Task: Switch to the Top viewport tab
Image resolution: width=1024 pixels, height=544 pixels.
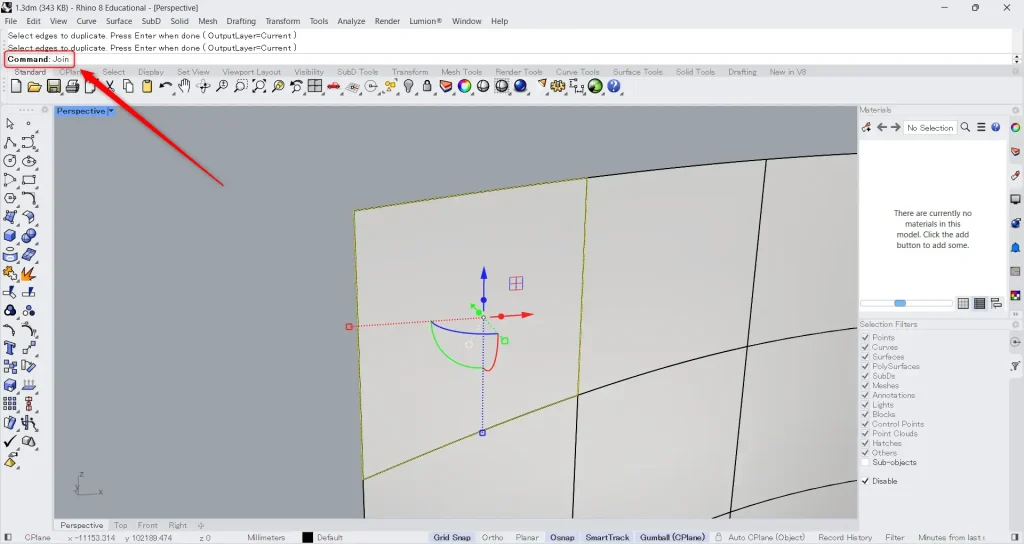Action: click(121, 525)
